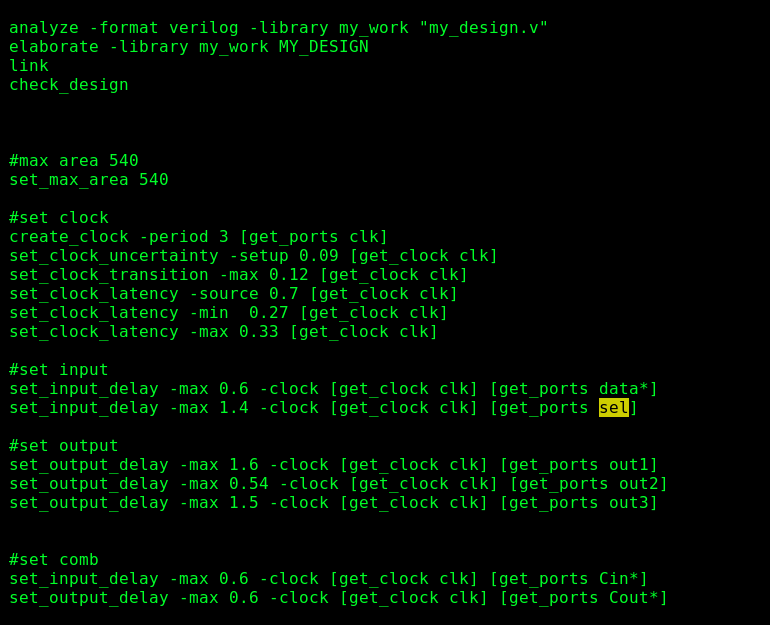Click the highlighted word sel
The image size is (770, 625).
point(614,408)
